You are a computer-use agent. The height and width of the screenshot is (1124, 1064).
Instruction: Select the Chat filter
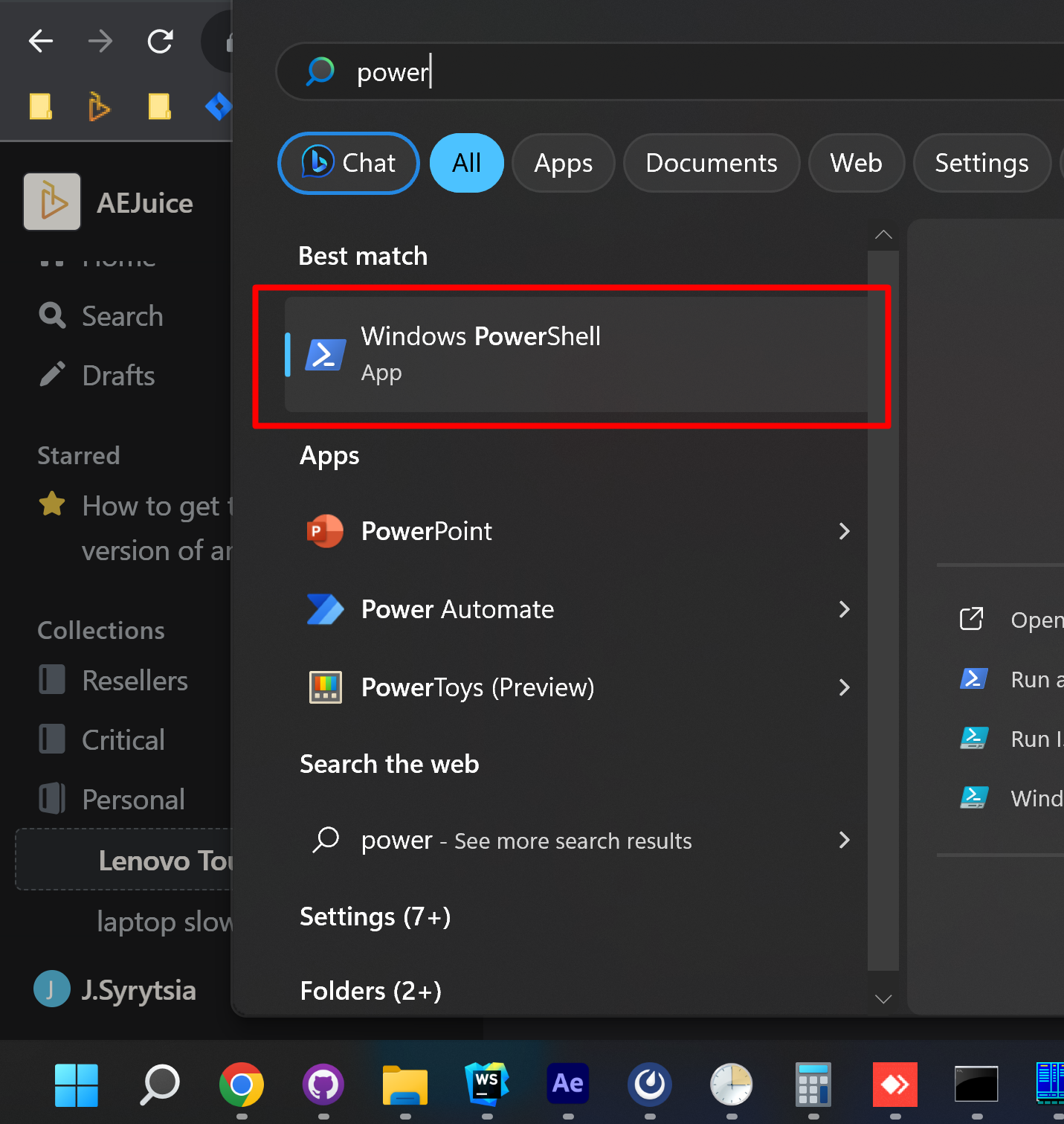tap(349, 163)
